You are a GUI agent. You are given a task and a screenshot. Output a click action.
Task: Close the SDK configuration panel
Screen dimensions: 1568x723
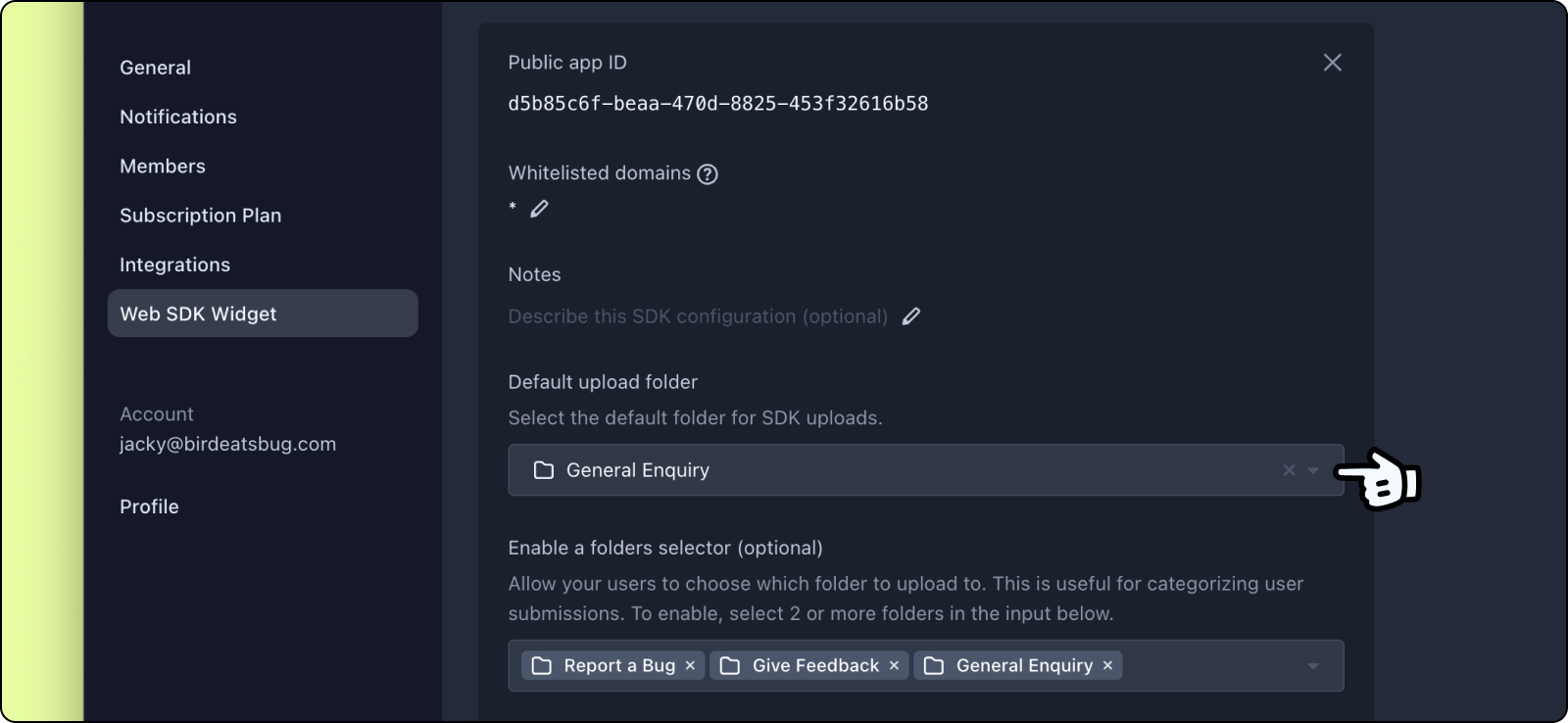[x=1332, y=62]
